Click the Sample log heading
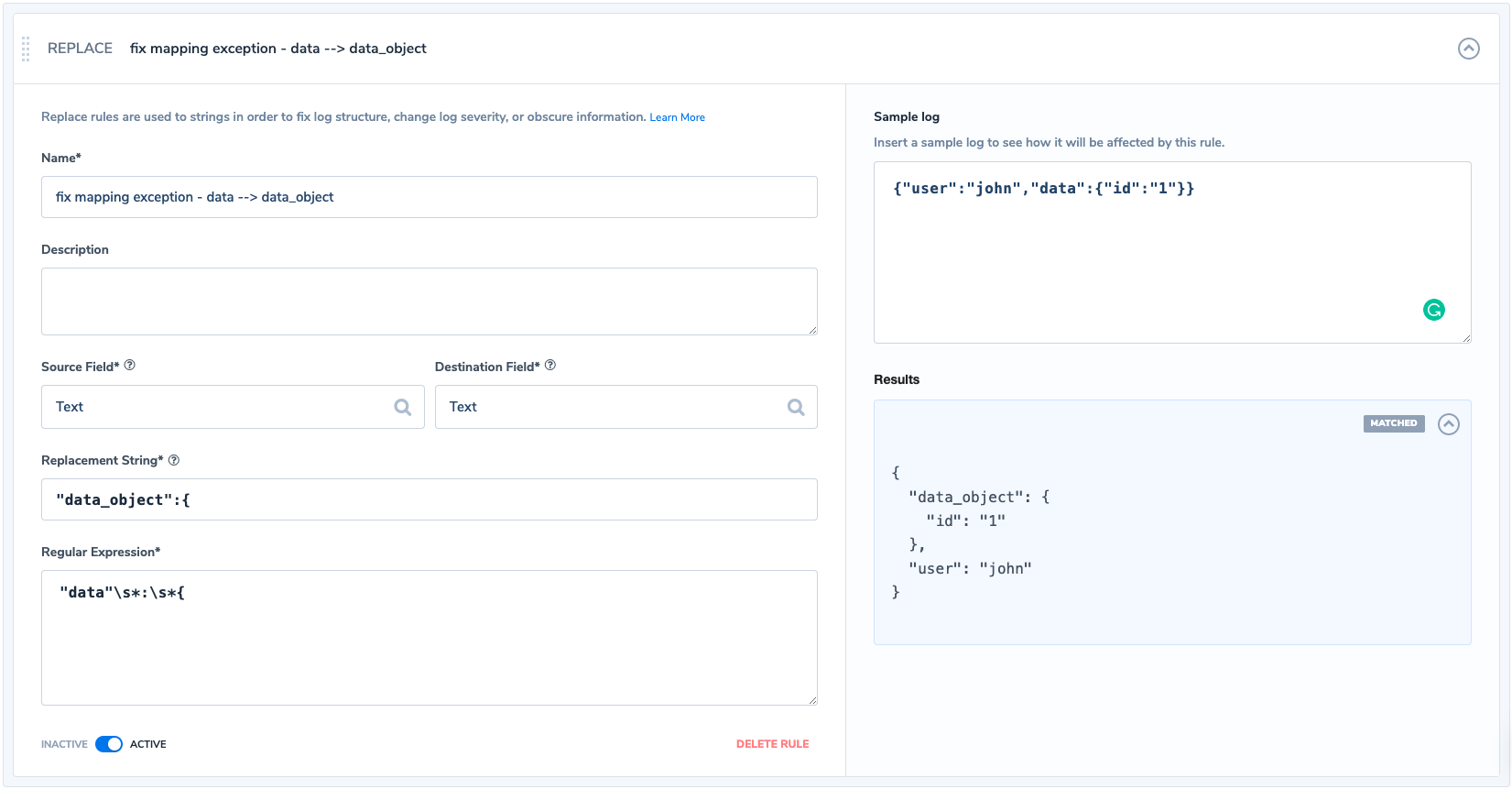Image resolution: width=1512 pixels, height=789 pixels. click(x=907, y=116)
